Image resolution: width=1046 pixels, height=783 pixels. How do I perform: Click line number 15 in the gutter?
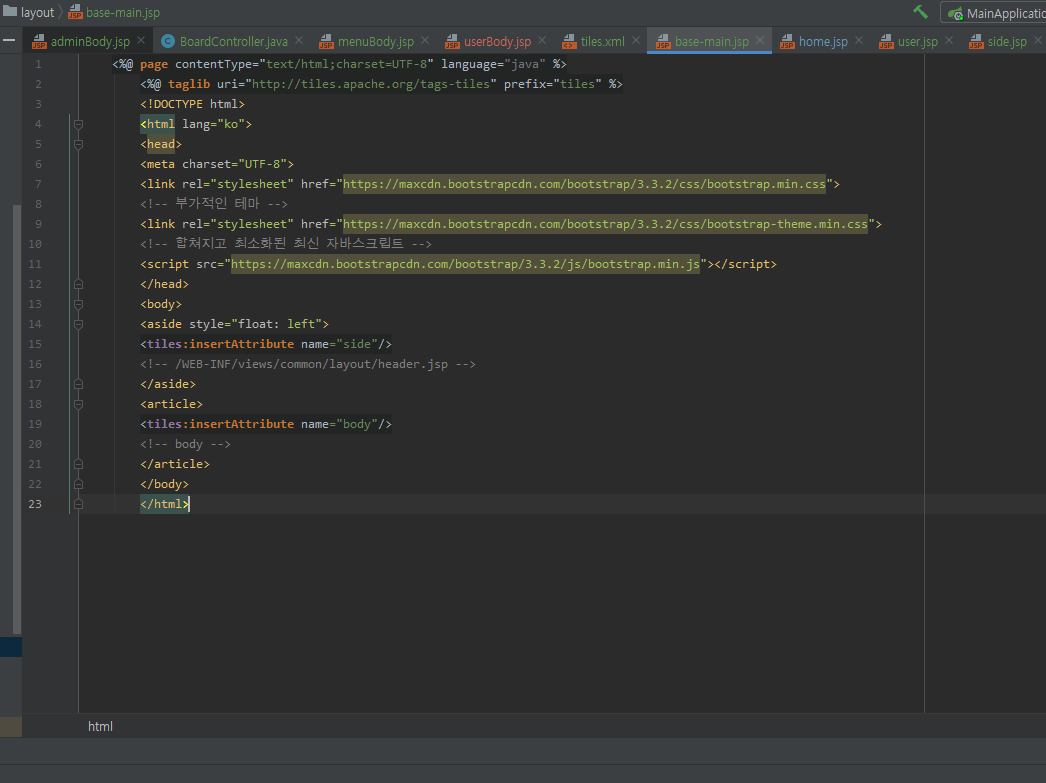(x=35, y=344)
